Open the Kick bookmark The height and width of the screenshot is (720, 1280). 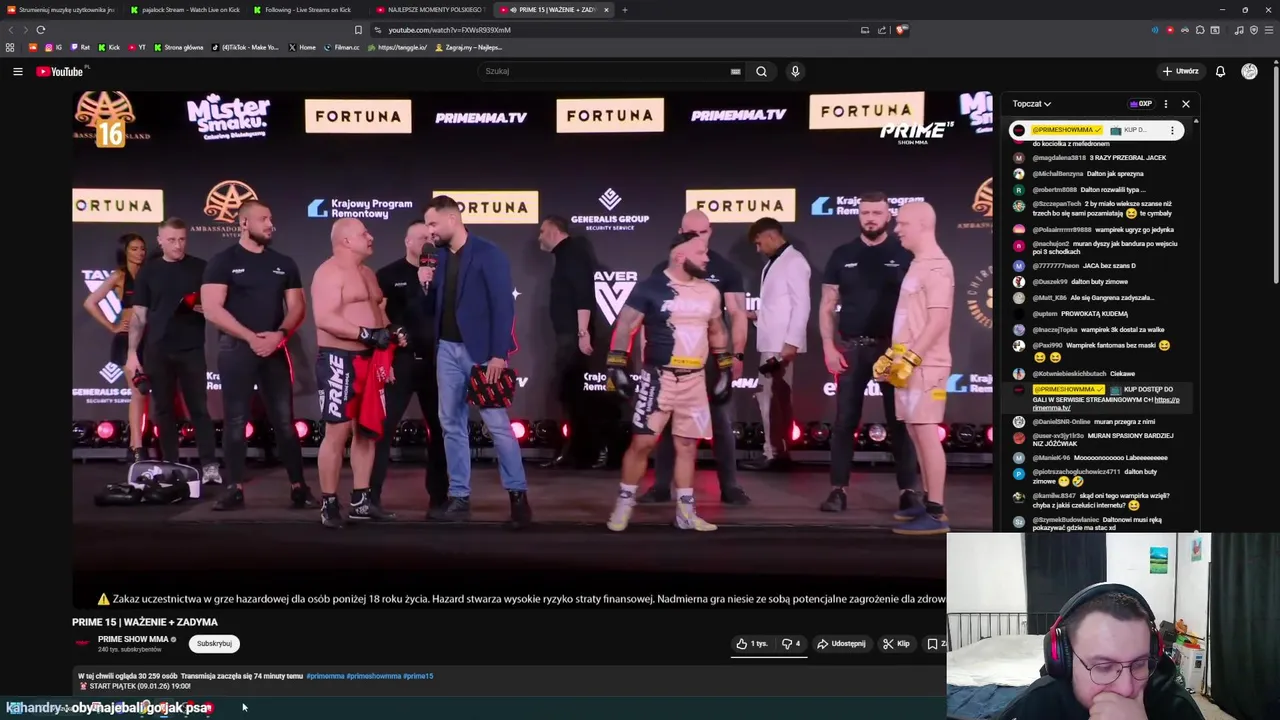(109, 47)
